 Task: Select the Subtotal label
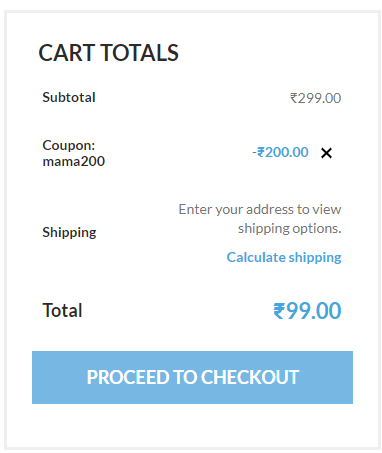click(69, 97)
